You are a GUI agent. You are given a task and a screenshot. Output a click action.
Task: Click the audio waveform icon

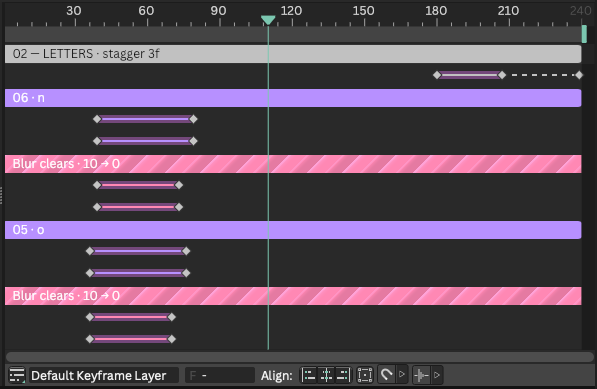tap(421, 375)
